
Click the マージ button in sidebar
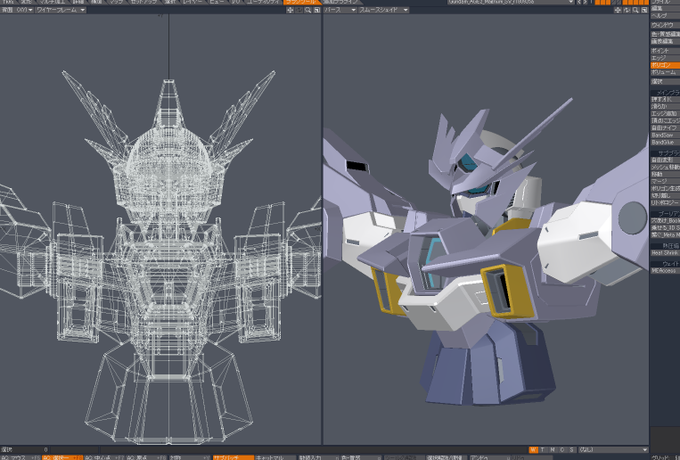pyautogui.click(x=665, y=182)
